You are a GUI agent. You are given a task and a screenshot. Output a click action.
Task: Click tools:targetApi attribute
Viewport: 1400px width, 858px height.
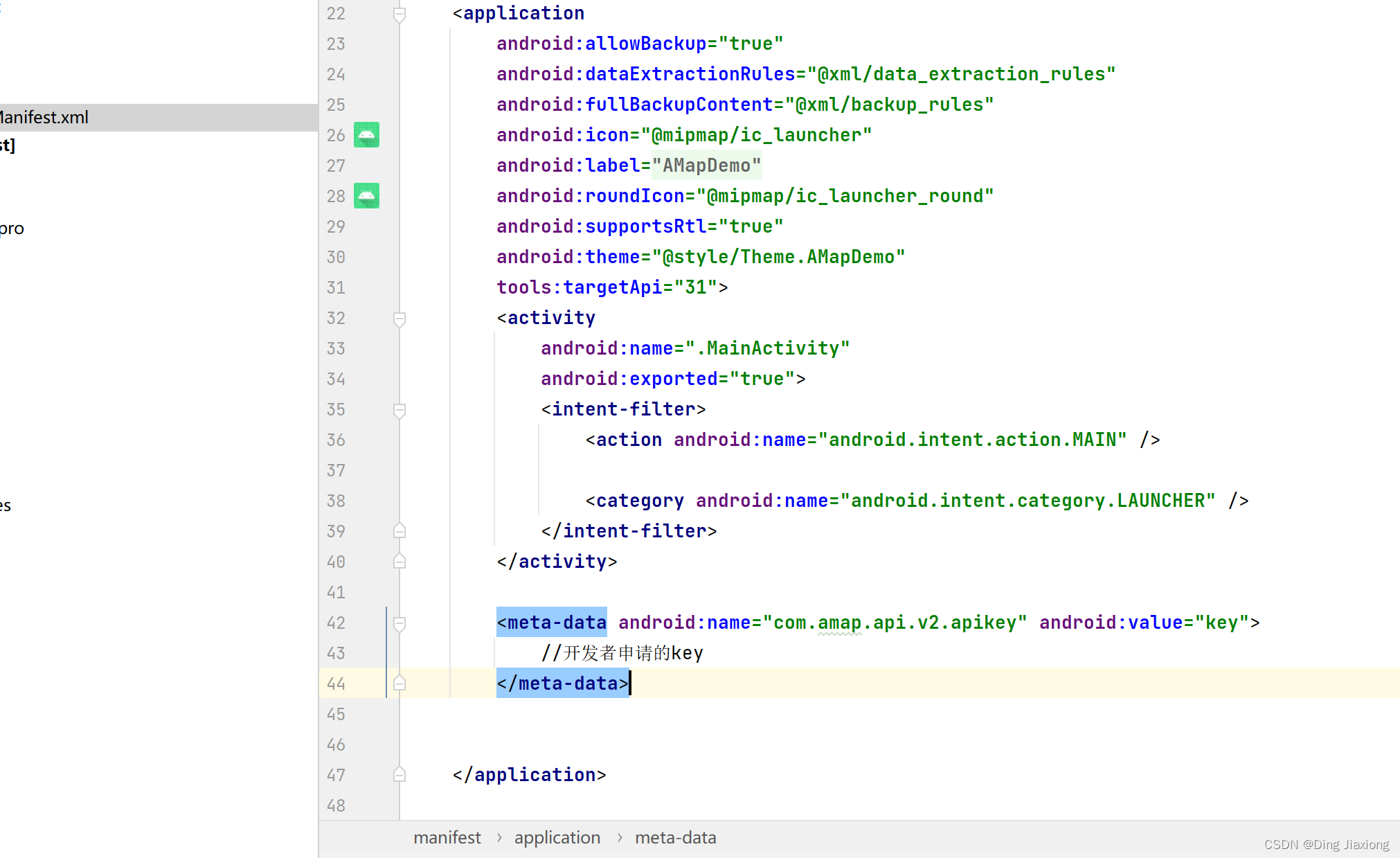pyautogui.click(x=580, y=287)
